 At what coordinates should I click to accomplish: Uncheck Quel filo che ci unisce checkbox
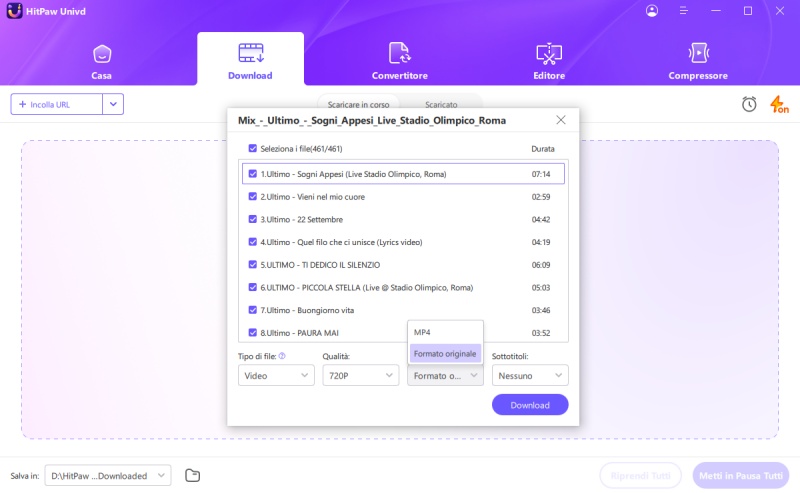tap(253, 242)
